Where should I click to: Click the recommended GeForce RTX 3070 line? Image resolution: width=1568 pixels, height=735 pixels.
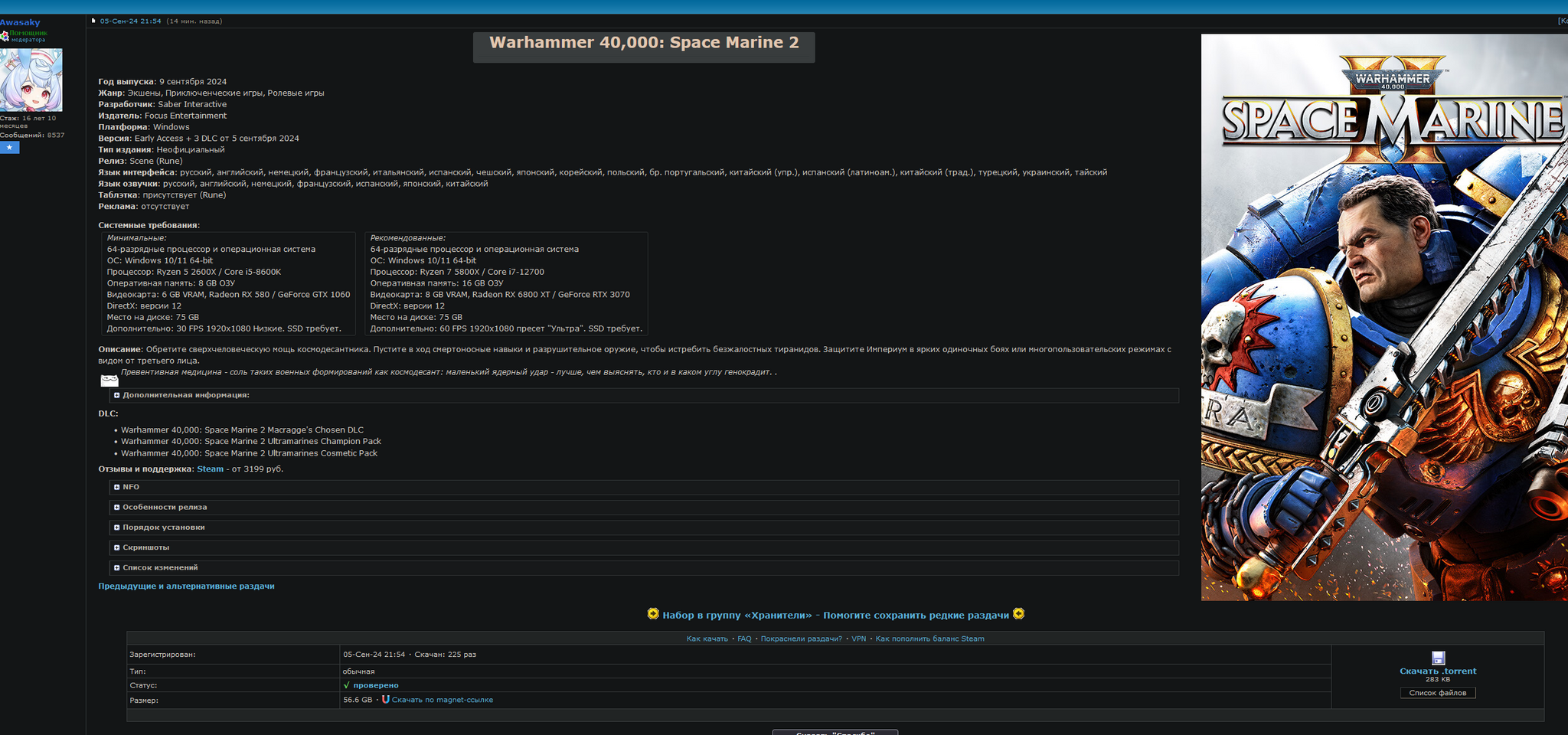point(500,295)
